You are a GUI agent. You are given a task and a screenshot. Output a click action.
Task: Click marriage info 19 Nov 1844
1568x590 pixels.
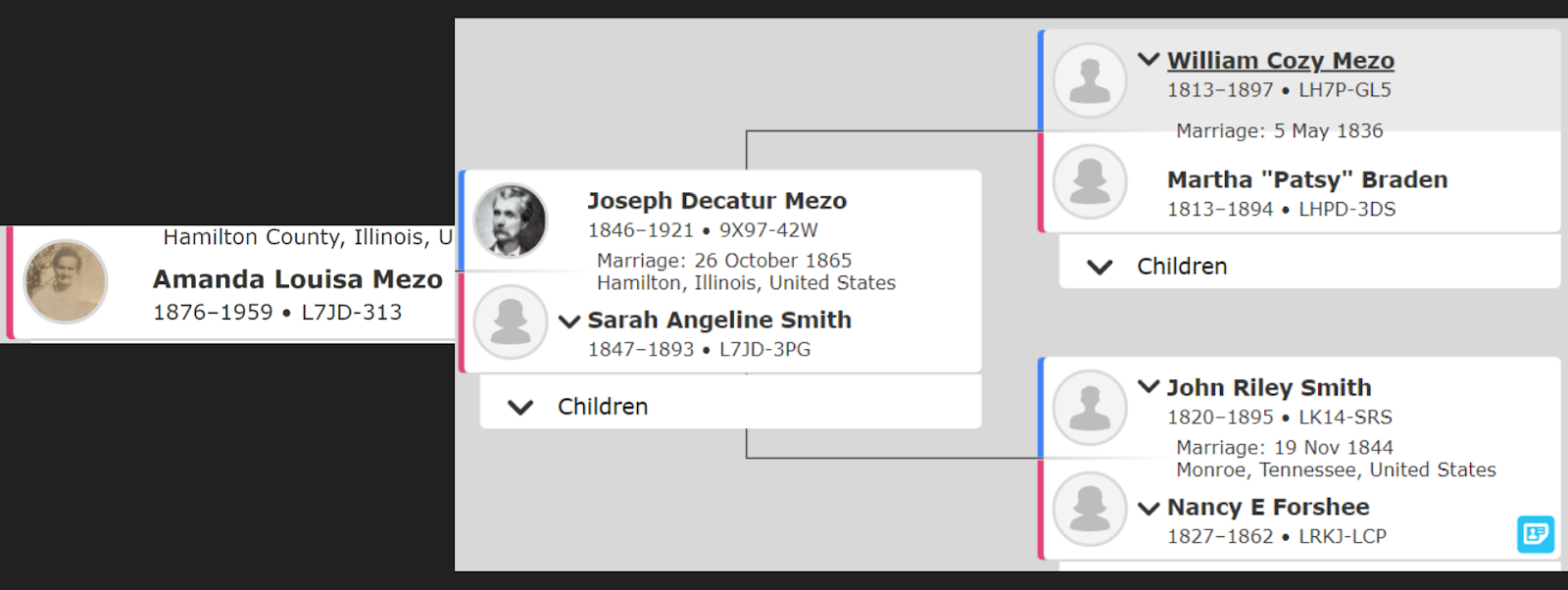pos(1285,448)
